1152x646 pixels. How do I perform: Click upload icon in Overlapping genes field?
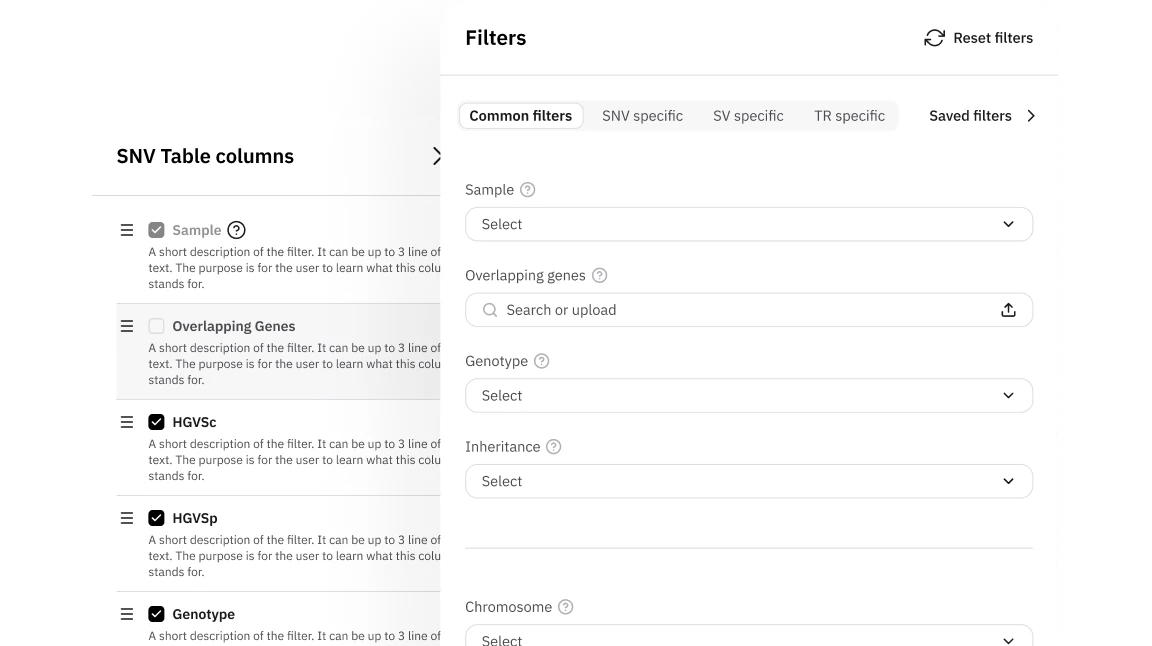pos(1008,310)
